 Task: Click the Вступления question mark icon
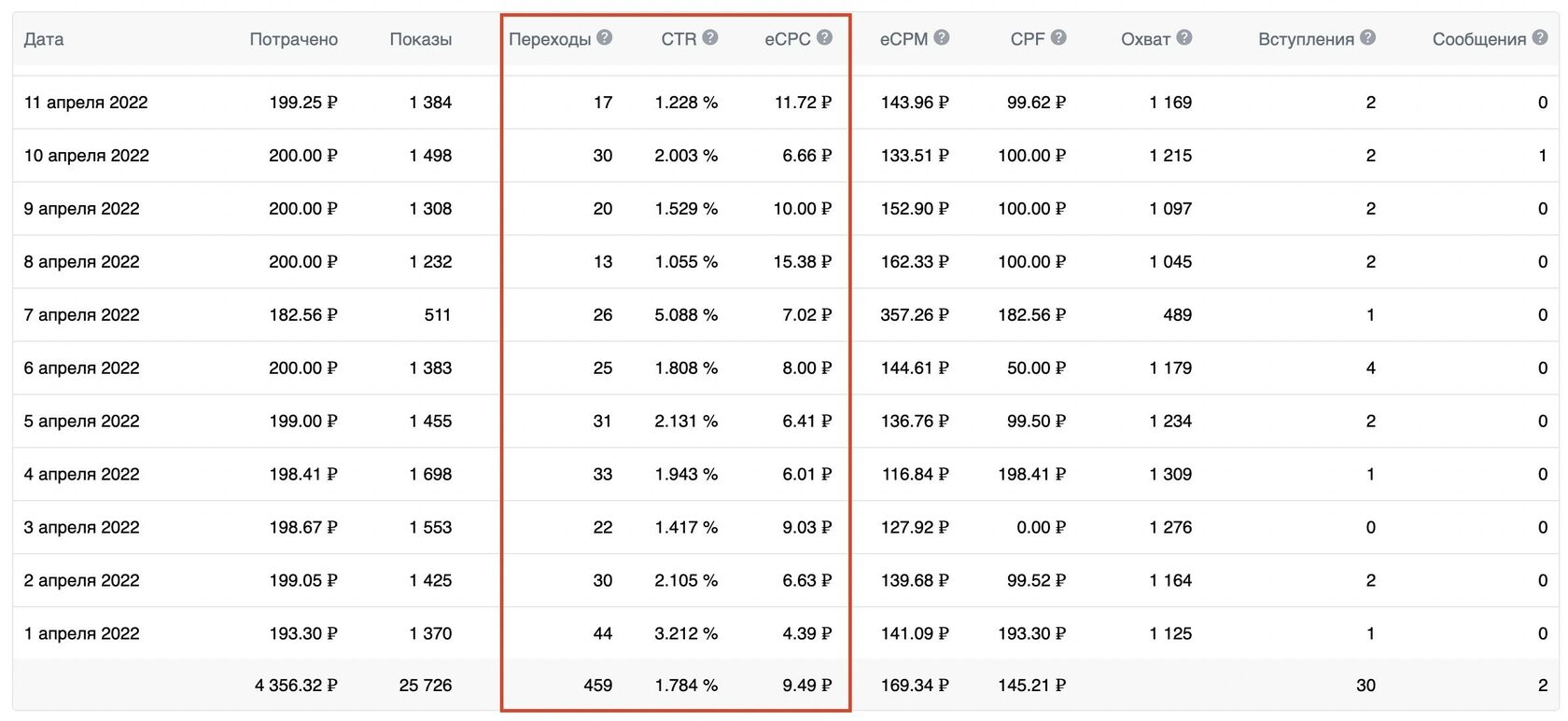coord(1367,37)
